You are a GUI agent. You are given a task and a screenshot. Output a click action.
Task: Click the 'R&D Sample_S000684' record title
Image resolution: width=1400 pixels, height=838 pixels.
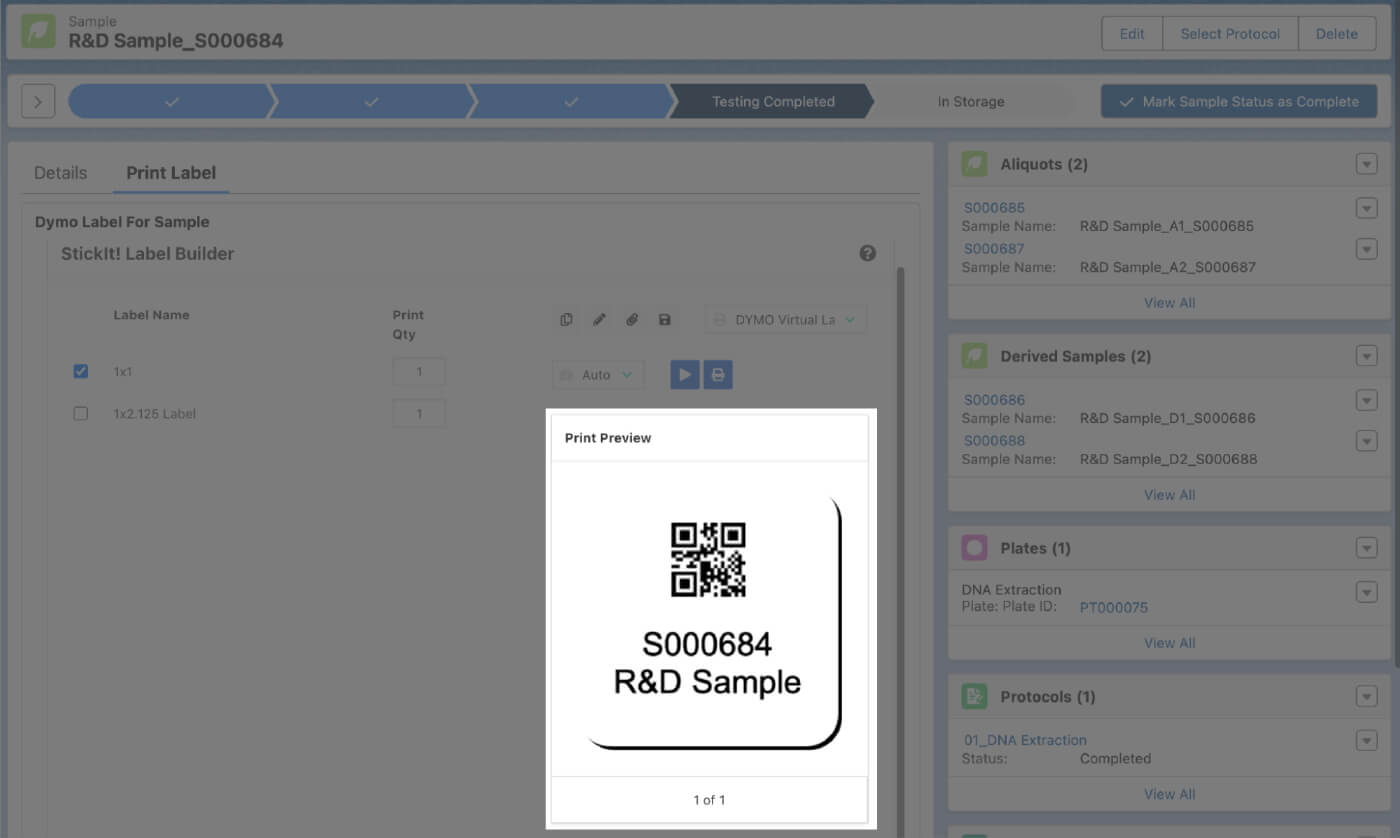coord(175,41)
